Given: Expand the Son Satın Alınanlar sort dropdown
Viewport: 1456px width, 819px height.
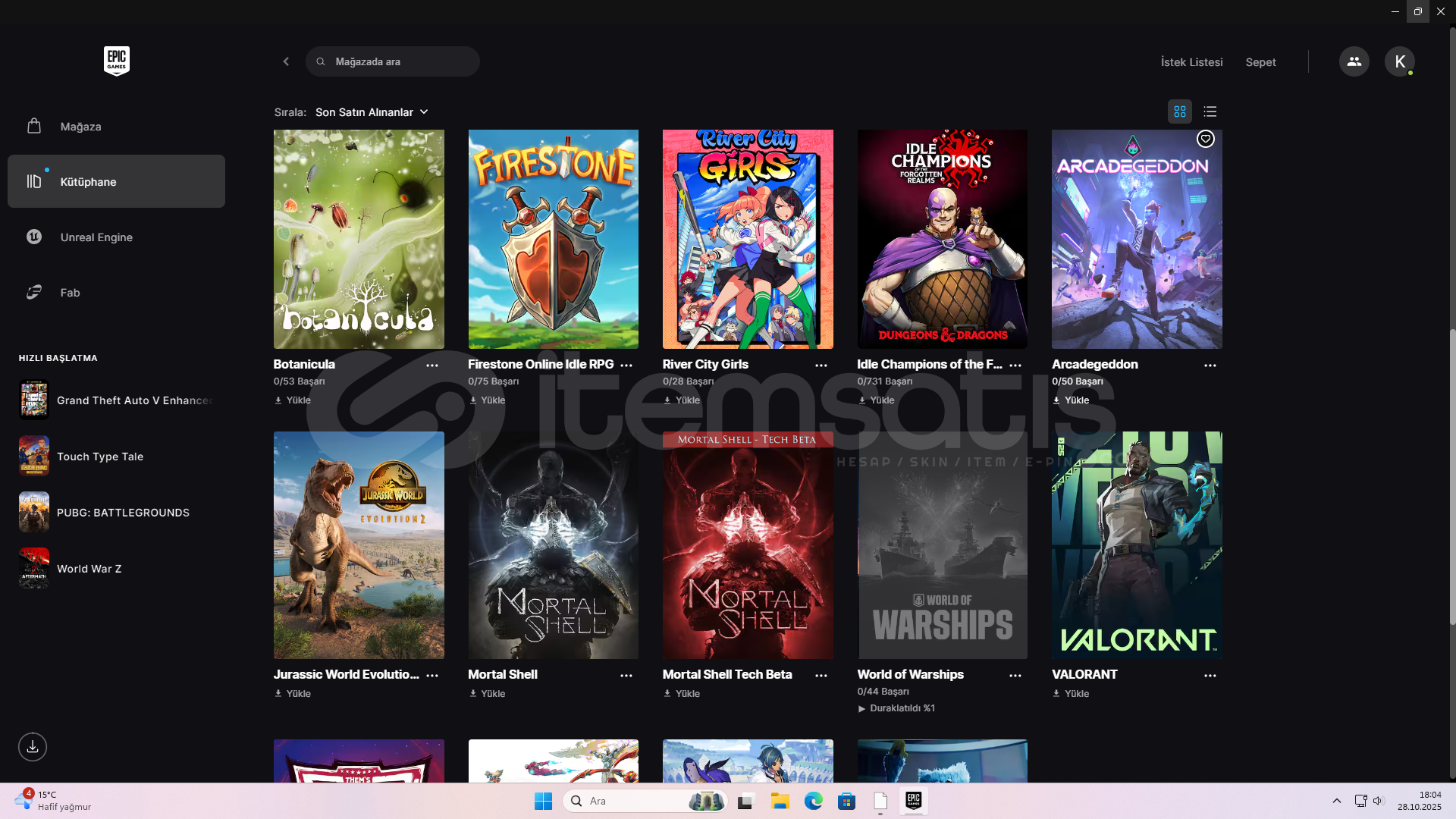Looking at the screenshot, I should [x=372, y=112].
